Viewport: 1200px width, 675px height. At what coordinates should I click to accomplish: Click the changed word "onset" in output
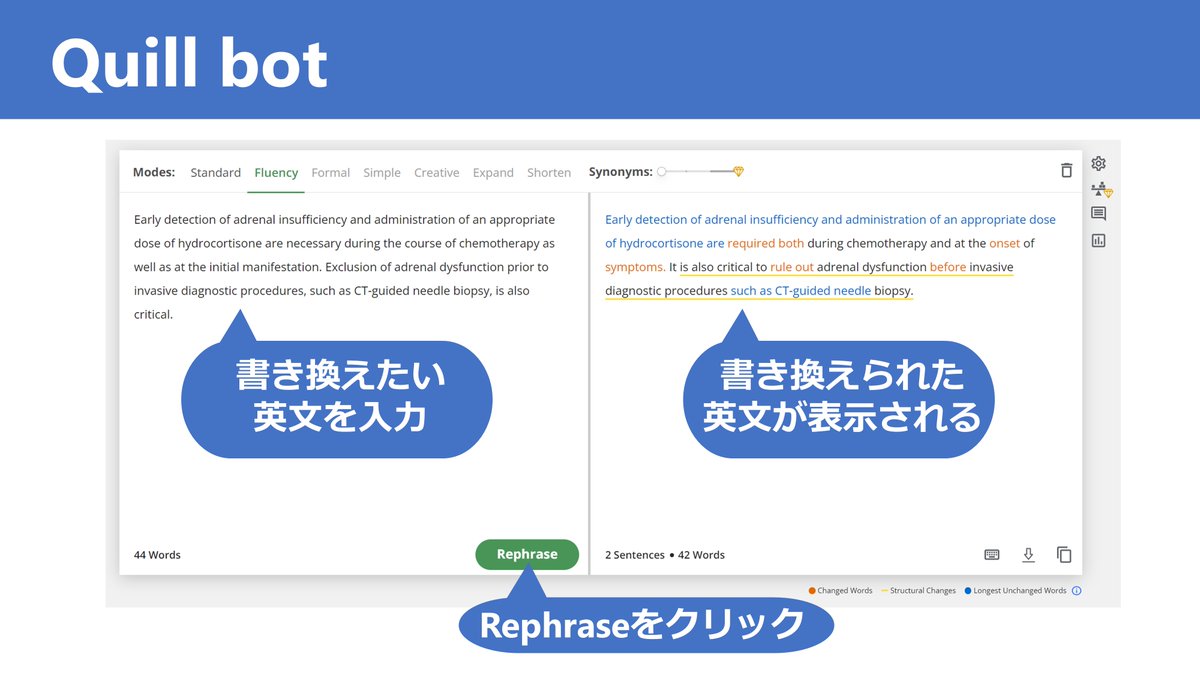pyautogui.click(x=1004, y=243)
